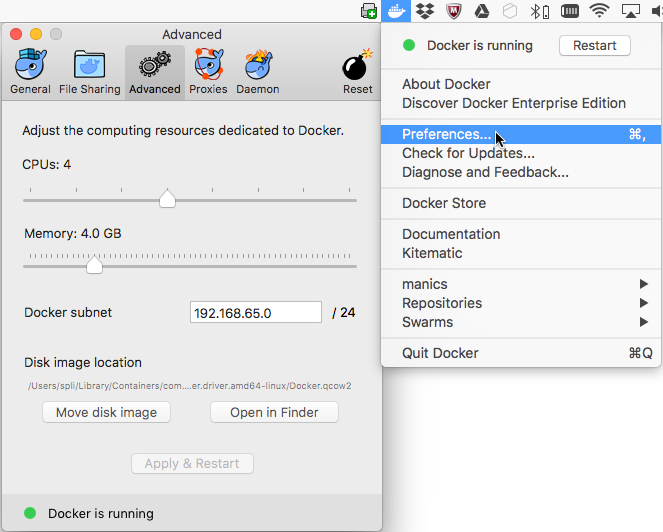663x532 pixels.
Task: Click the 'CPUs: 4' label
Action: pyautogui.click(x=47, y=164)
